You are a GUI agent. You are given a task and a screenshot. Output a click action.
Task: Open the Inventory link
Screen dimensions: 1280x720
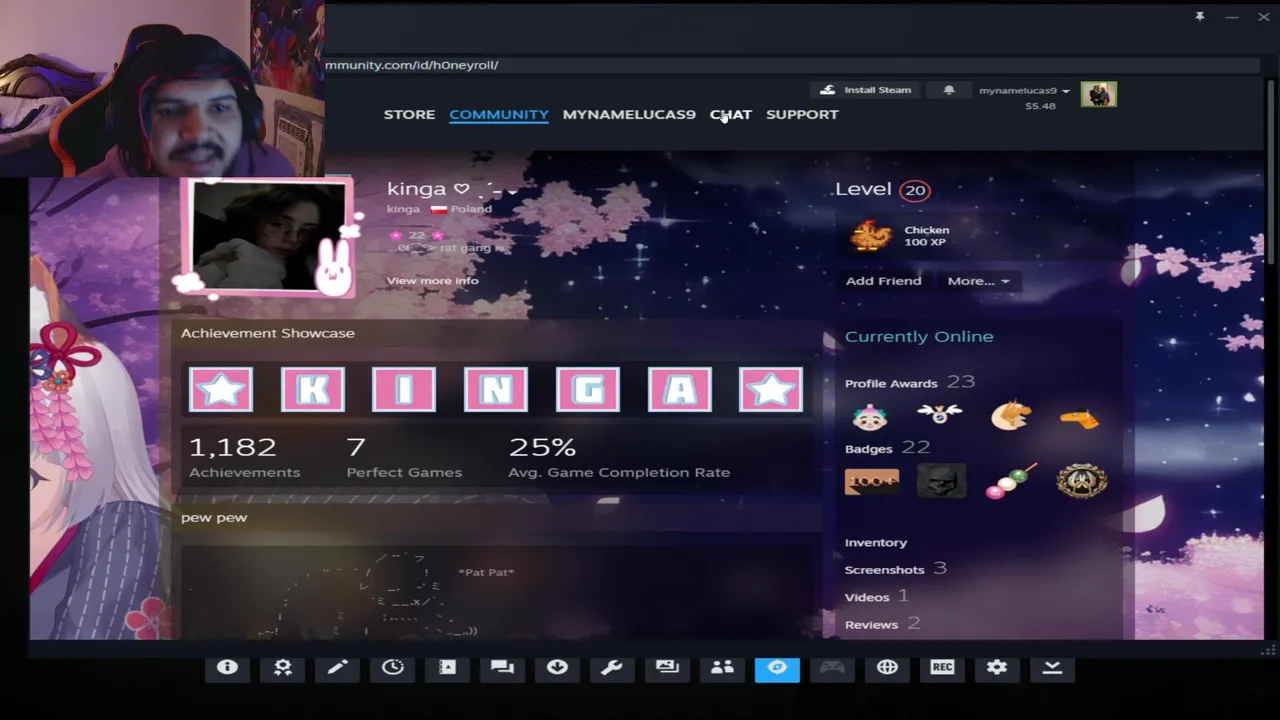coord(876,542)
